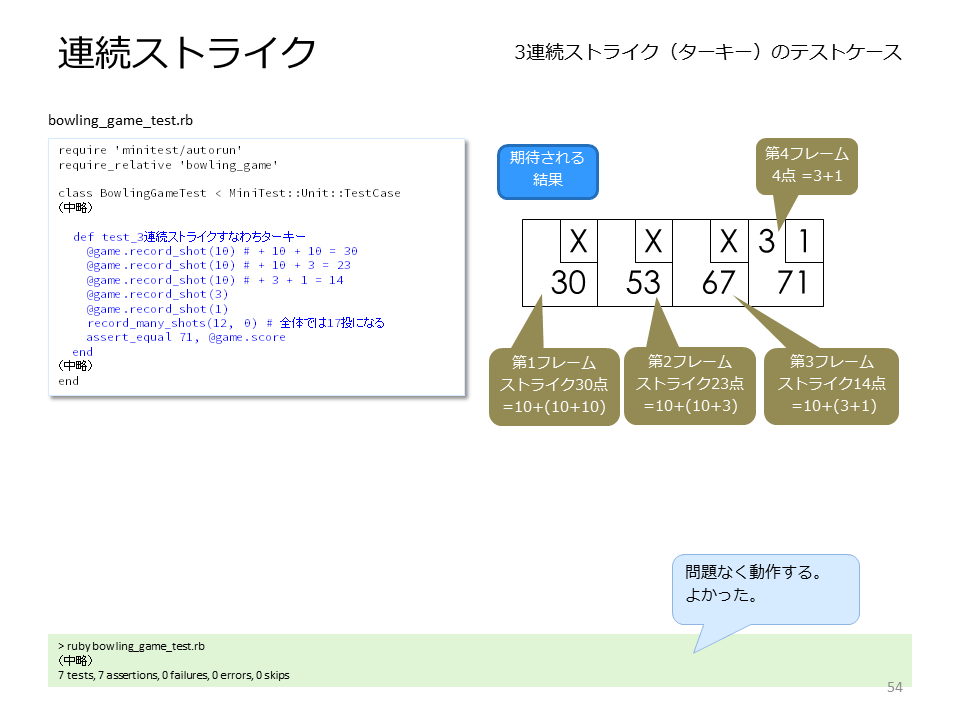The height and width of the screenshot is (720, 960).
Task: Click the 問題なく動作する speech bubble
Action: (765, 589)
